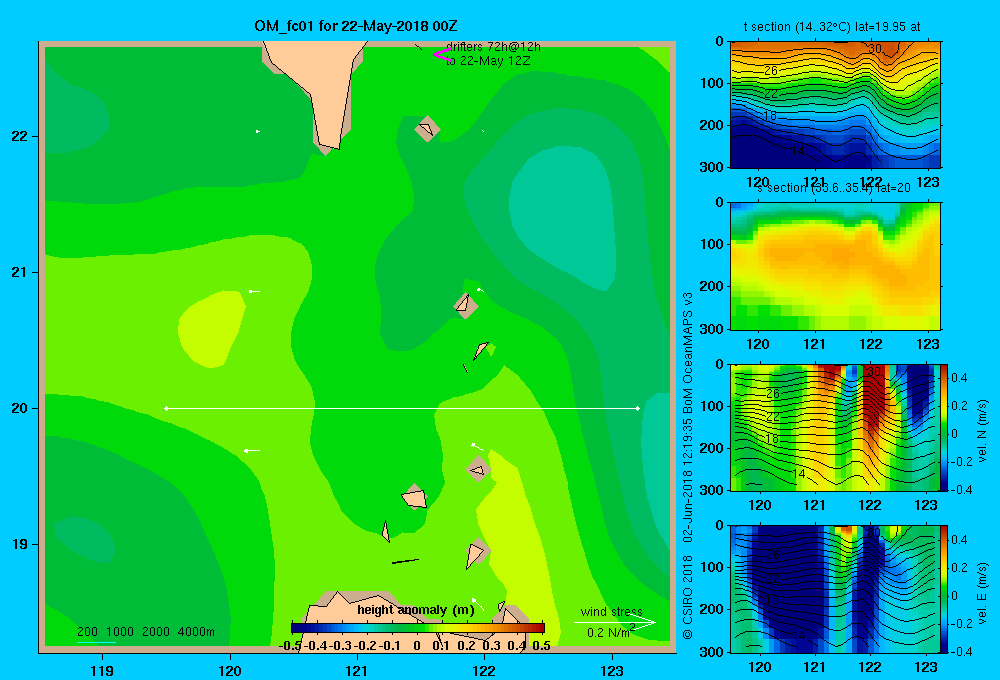Click the 4000m depth contour legend value
The image size is (1000, 680).
(x=196, y=632)
